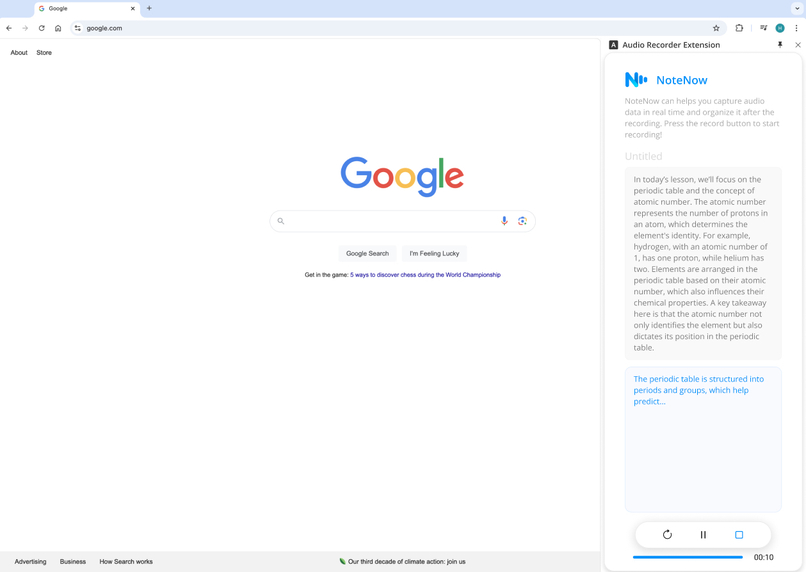Click the blue recording progress bar
This screenshot has width=806, height=572.
688,557
